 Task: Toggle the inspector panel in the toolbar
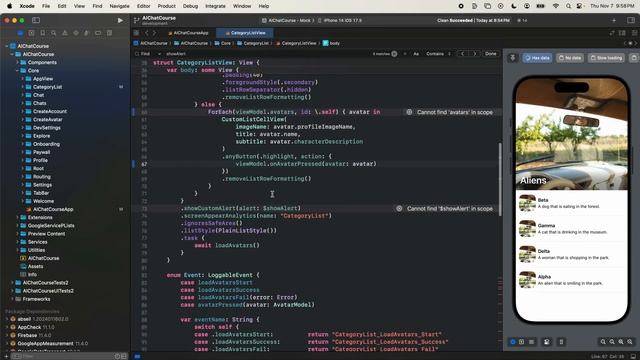click(631, 20)
